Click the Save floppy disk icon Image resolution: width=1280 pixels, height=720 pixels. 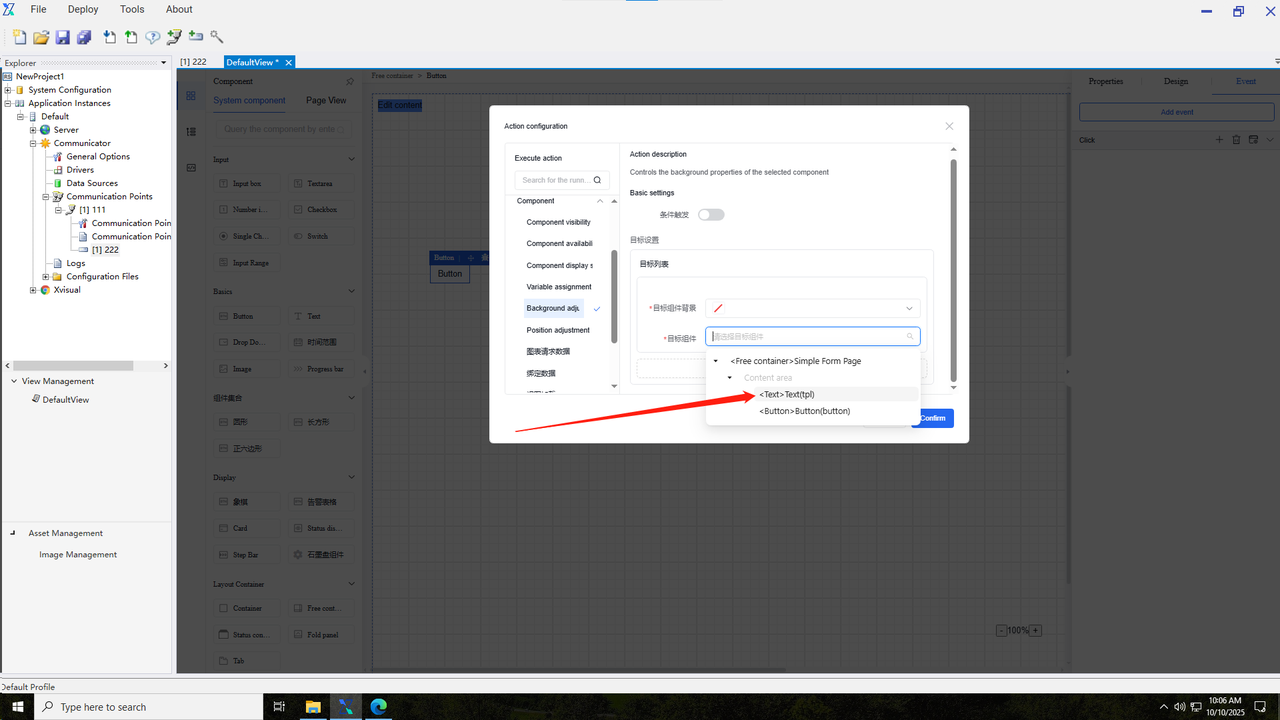62,37
